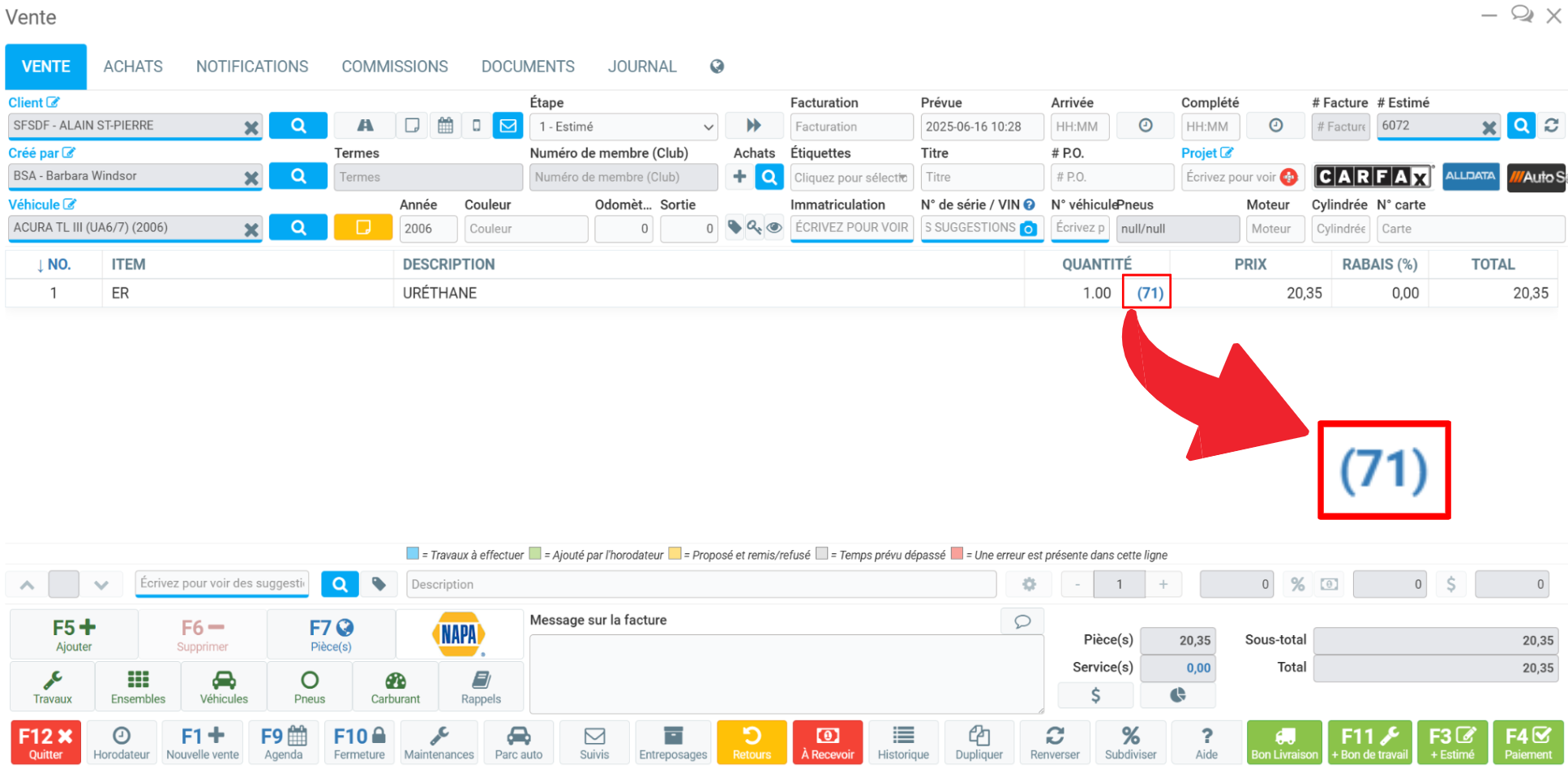Open the COMMISSIONS tab
This screenshot has width=1568, height=769.
click(x=394, y=67)
